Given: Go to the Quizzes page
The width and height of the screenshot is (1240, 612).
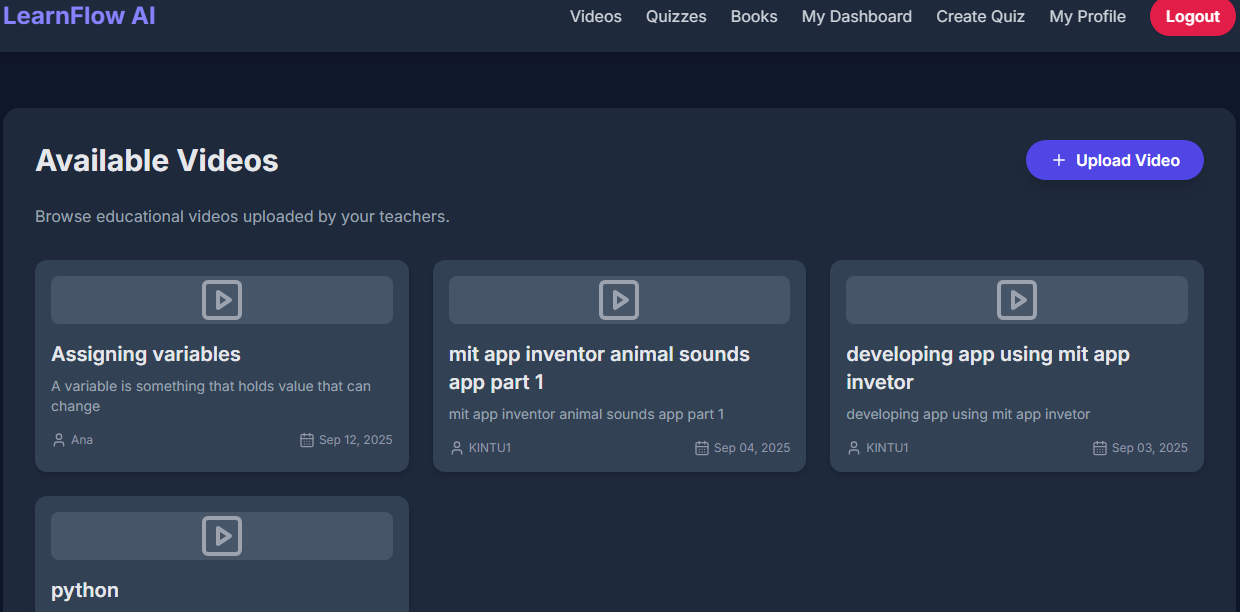Looking at the screenshot, I should click(x=676, y=16).
